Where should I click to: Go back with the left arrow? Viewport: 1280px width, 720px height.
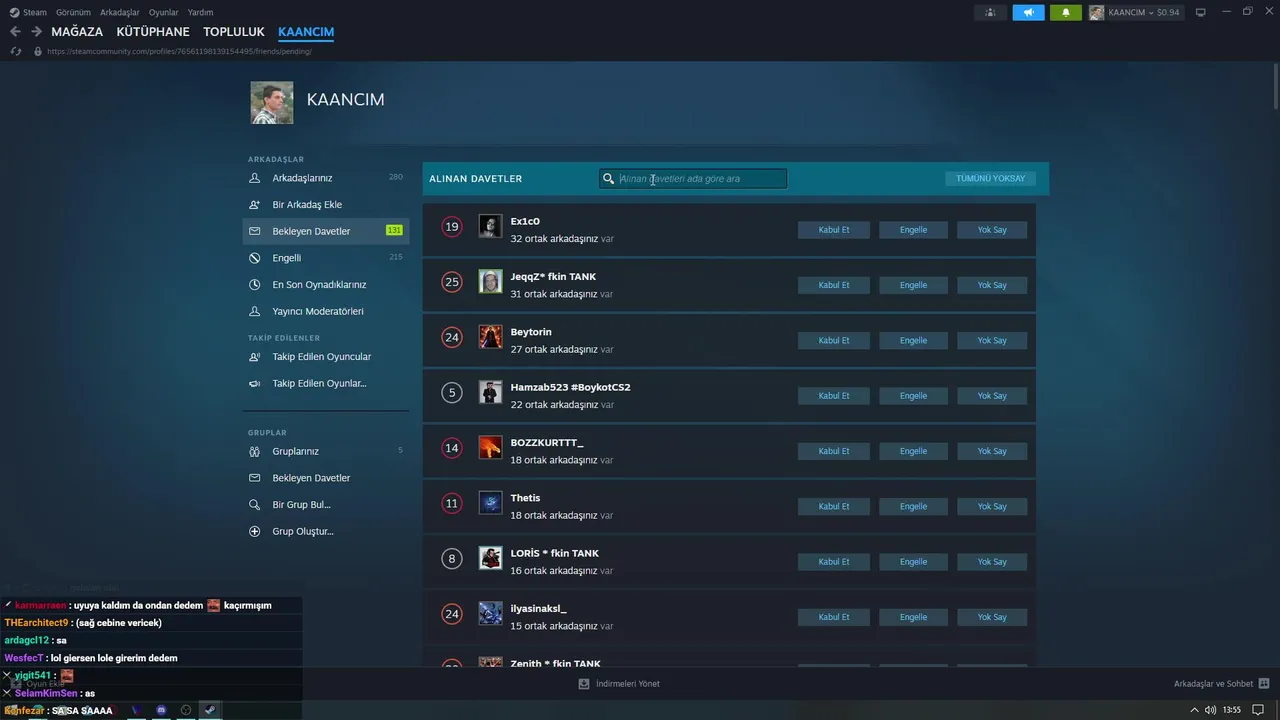point(15,32)
